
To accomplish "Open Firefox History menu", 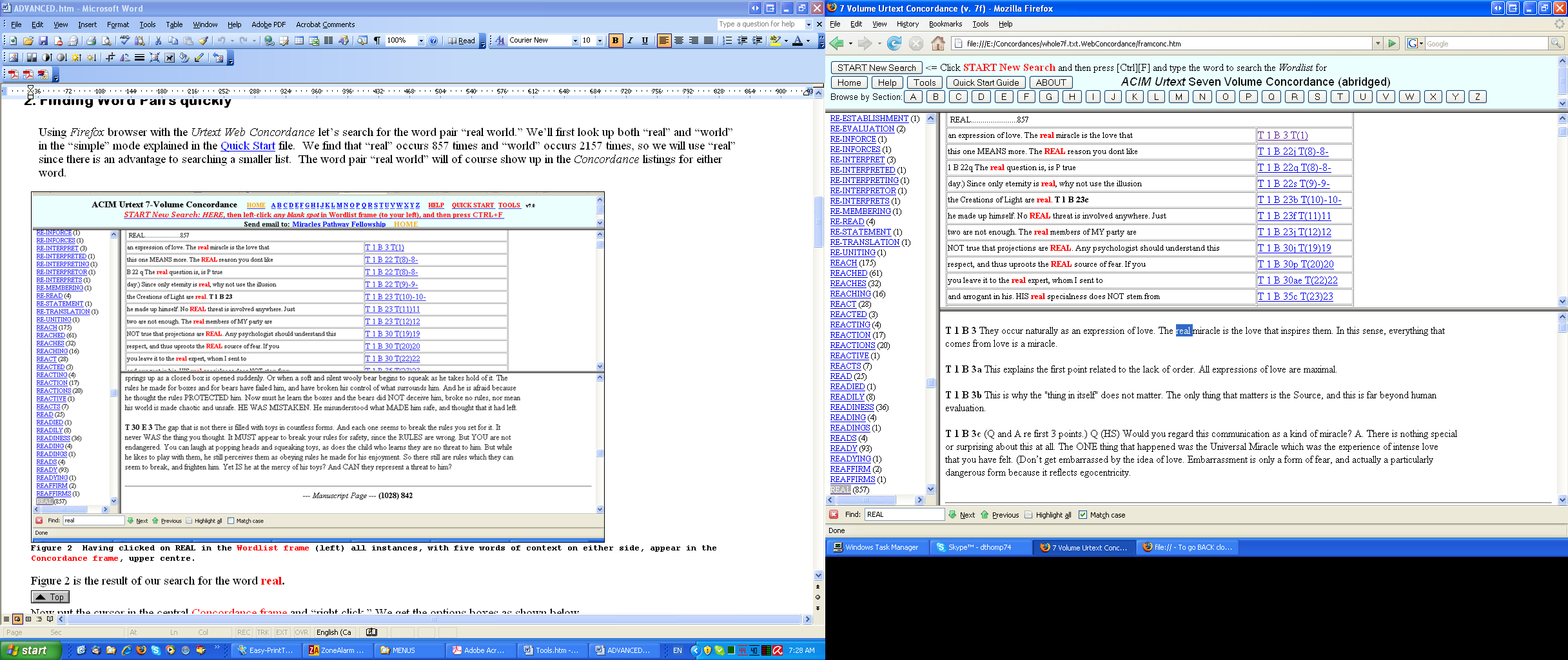I will coord(907,24).
